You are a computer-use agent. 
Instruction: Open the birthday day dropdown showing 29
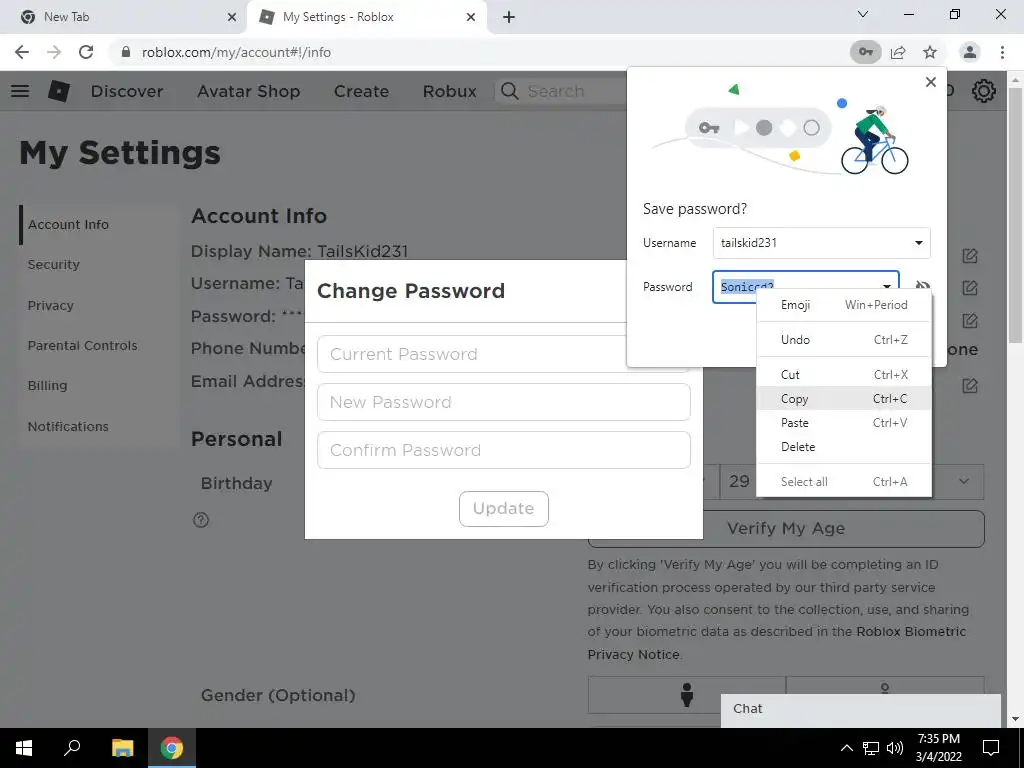pos(738,481)
